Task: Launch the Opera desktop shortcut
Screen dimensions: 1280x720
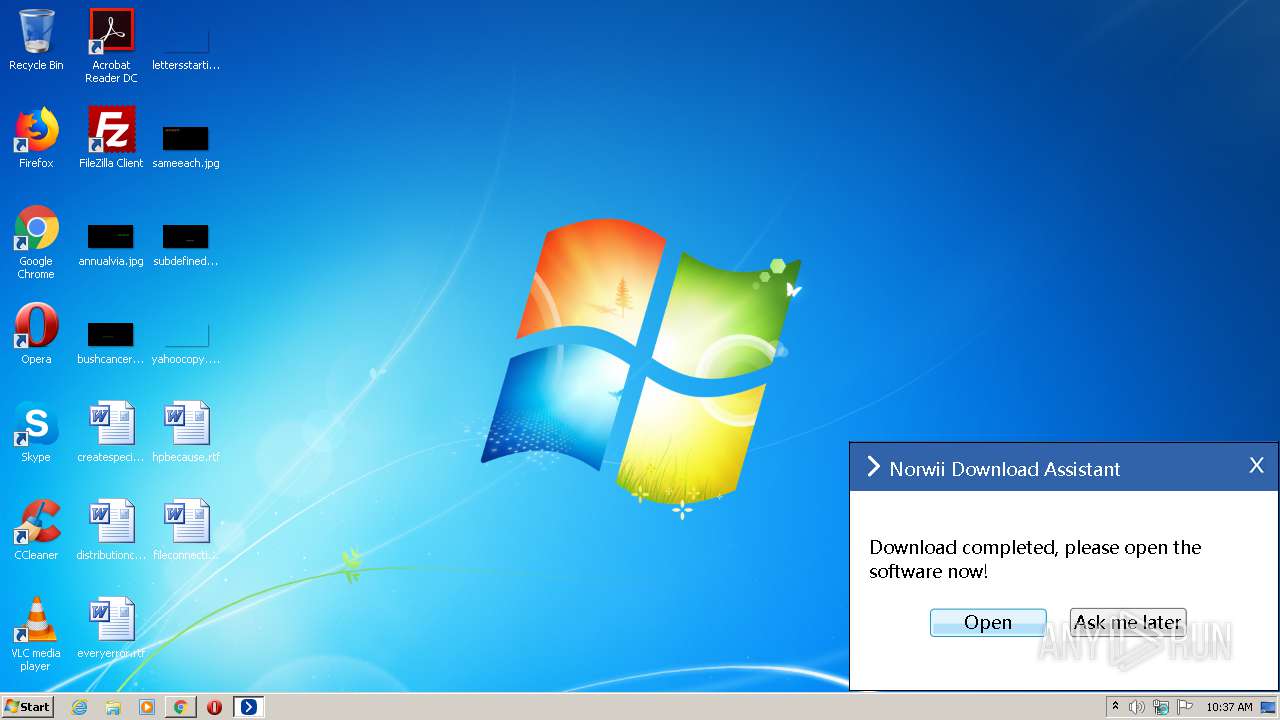Action: [36, 334]
